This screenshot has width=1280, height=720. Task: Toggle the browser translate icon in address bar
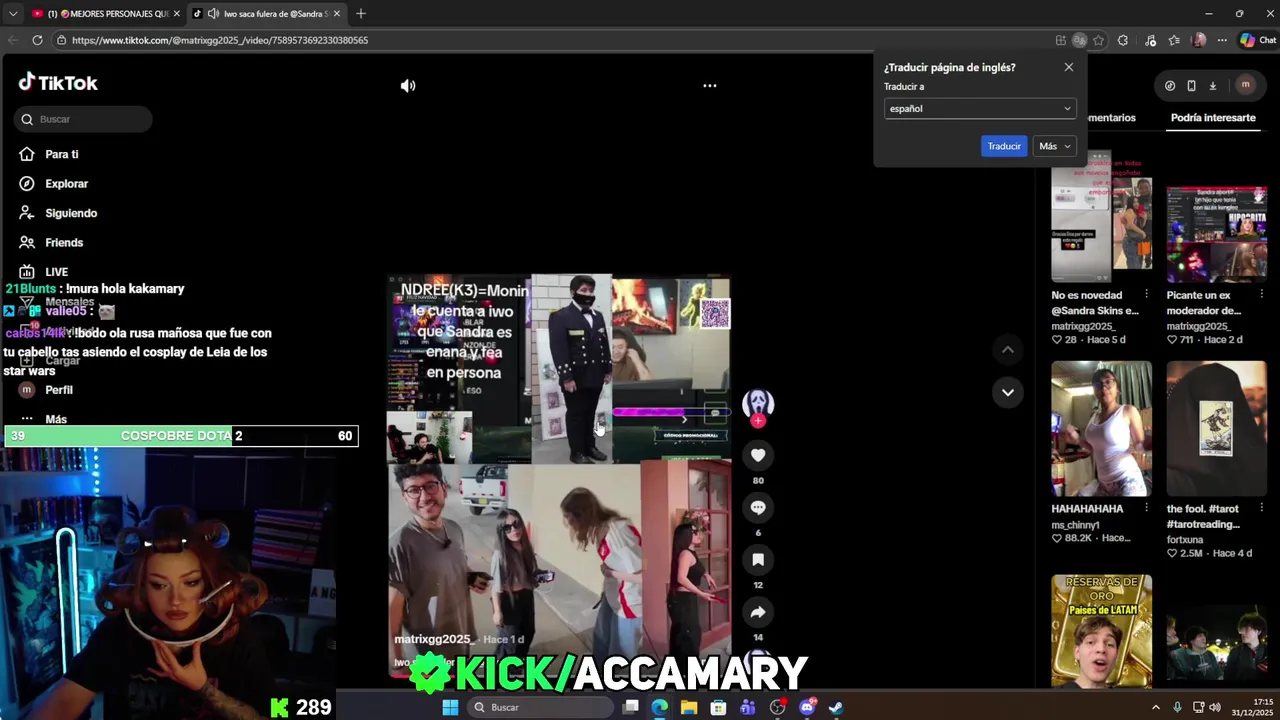tap(1080, 40)
